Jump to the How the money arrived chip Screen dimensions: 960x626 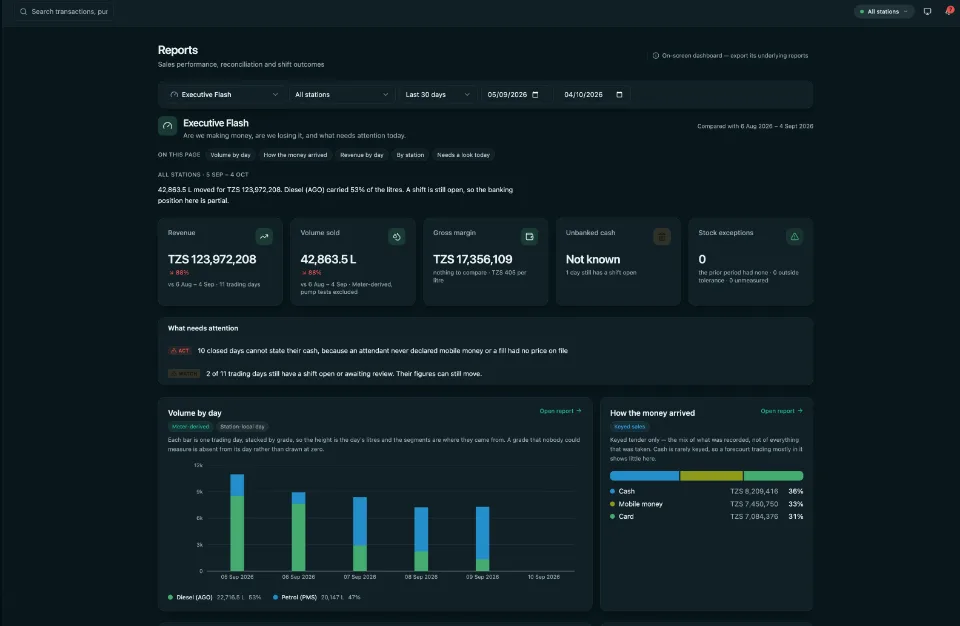point(295,155)
